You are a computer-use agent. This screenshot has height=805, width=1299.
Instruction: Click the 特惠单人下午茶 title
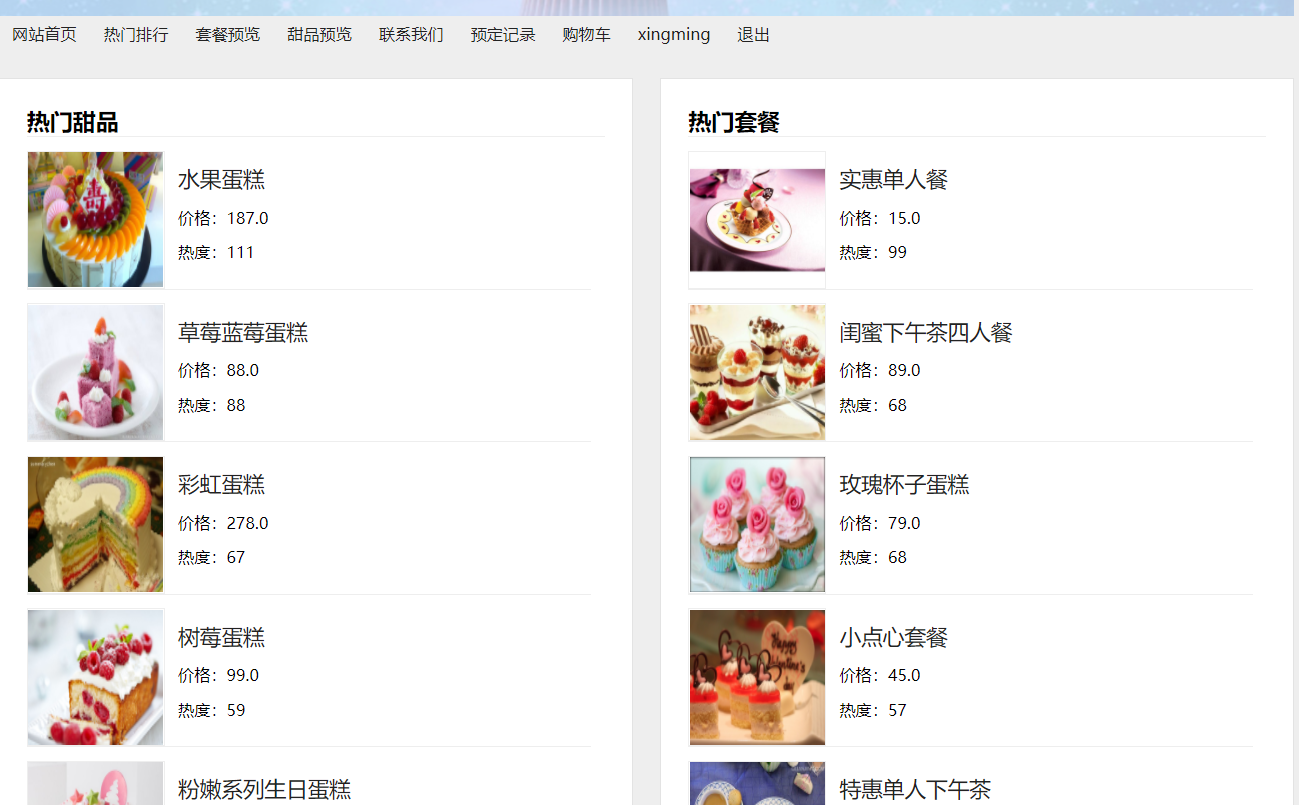click(915, 790)
